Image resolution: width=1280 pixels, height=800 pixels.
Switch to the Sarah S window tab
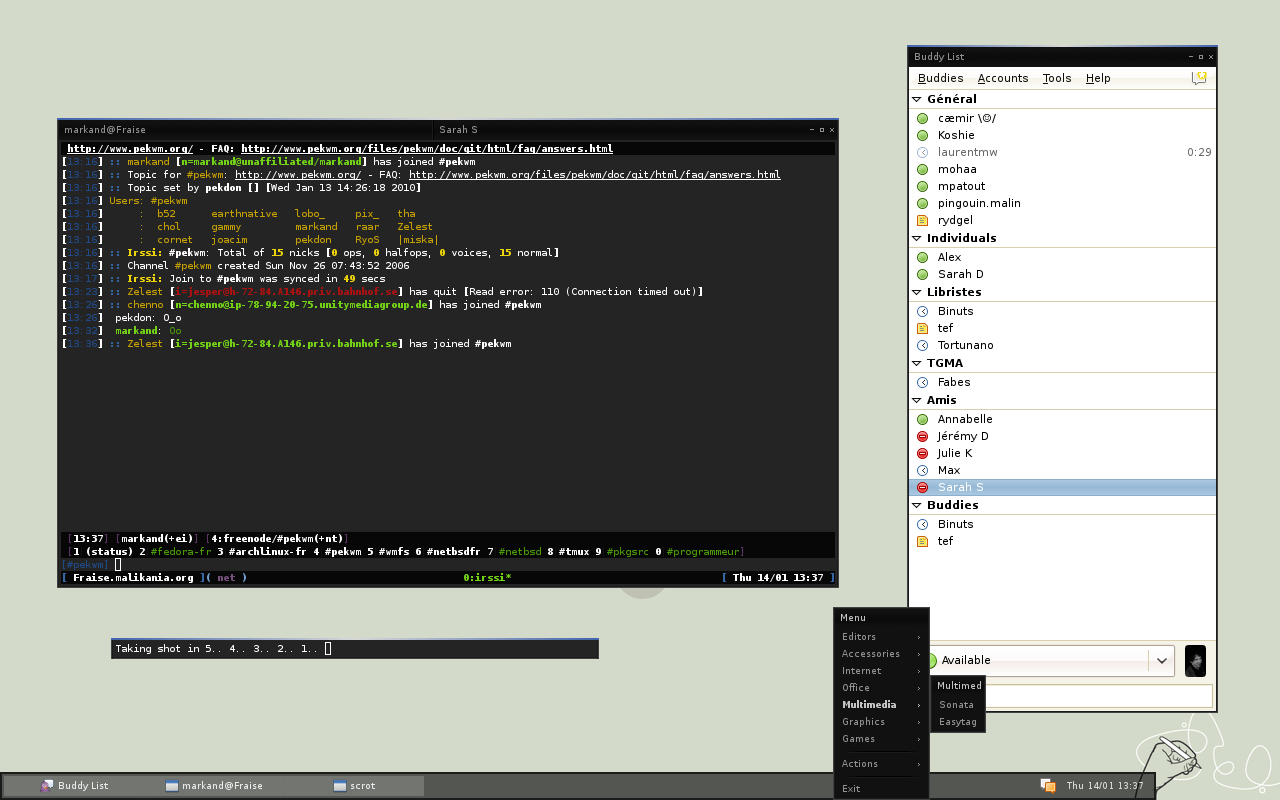620,129
